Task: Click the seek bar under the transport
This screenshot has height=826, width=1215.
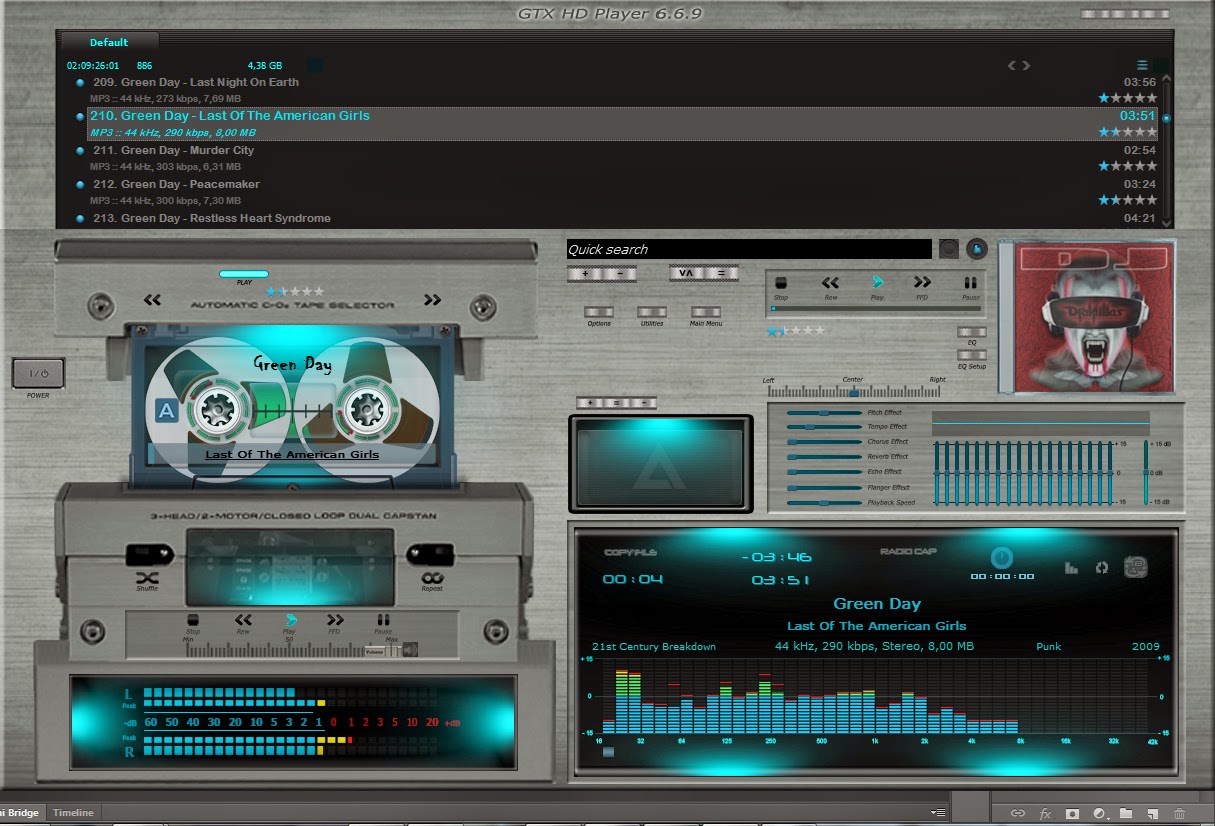Action: tap(876, 309)
